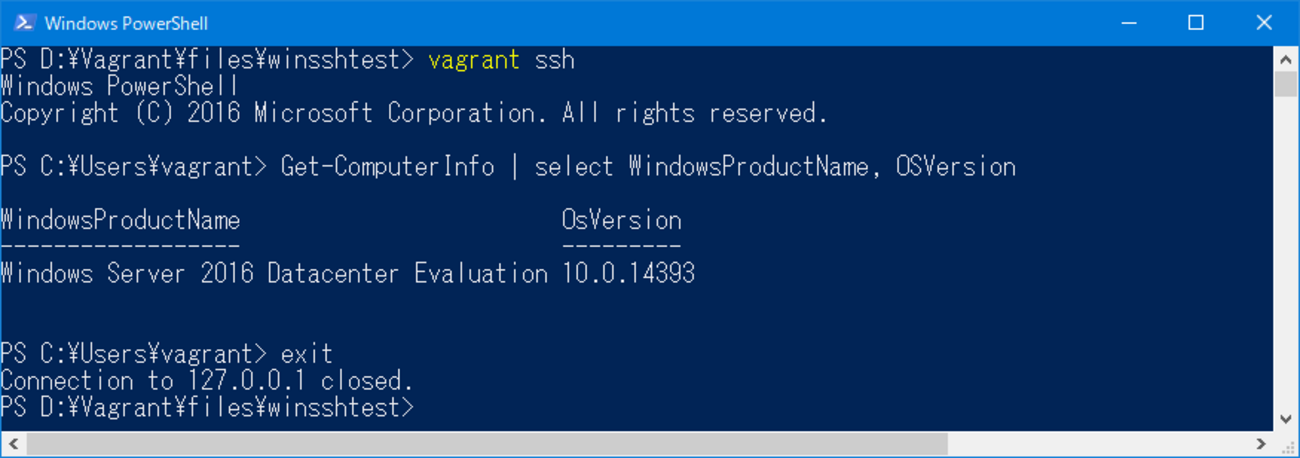Screen dimensions: 1300x458
Task: Click the last prompt line at the bottom
Action: click(207, 407)
